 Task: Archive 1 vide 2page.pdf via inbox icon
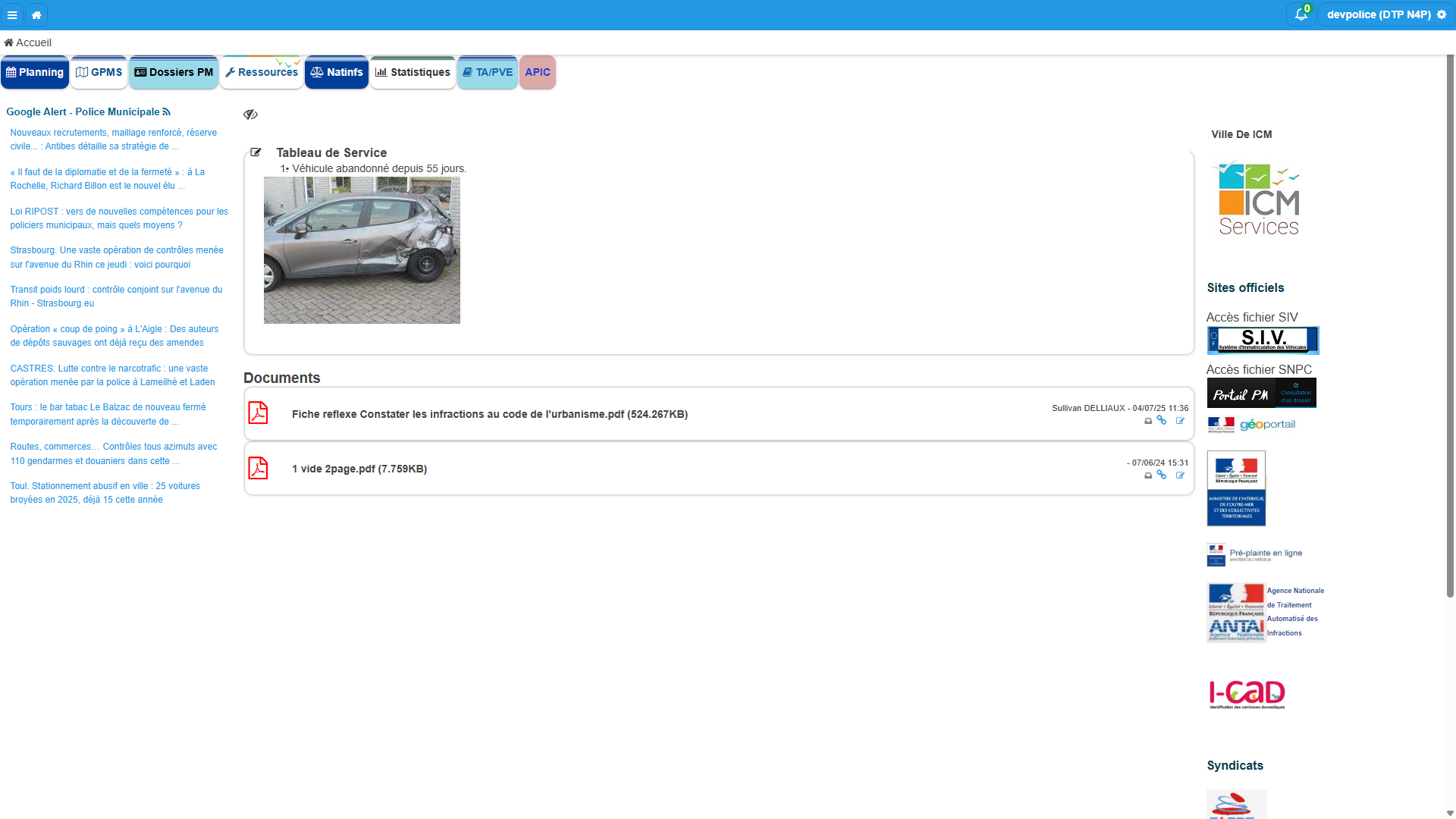click(x=1148, y=475)
